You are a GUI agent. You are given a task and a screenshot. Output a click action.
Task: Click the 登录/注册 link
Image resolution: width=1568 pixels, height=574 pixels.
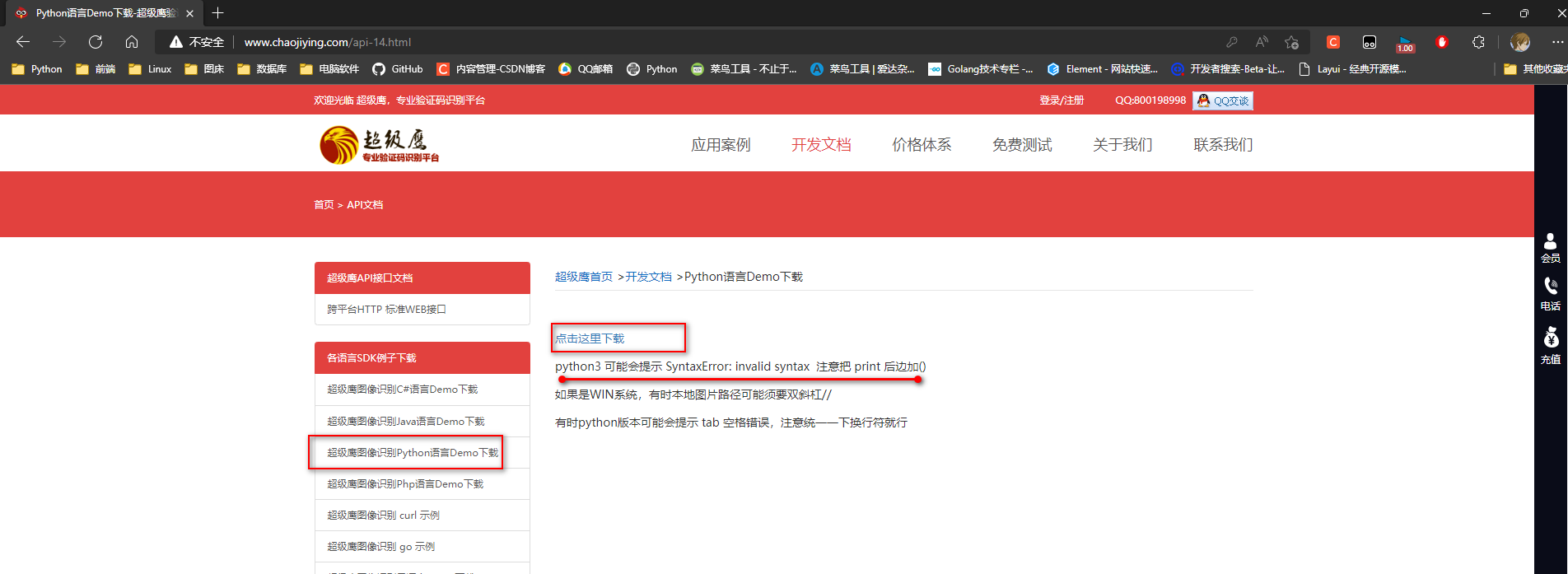coord(1062,100)
